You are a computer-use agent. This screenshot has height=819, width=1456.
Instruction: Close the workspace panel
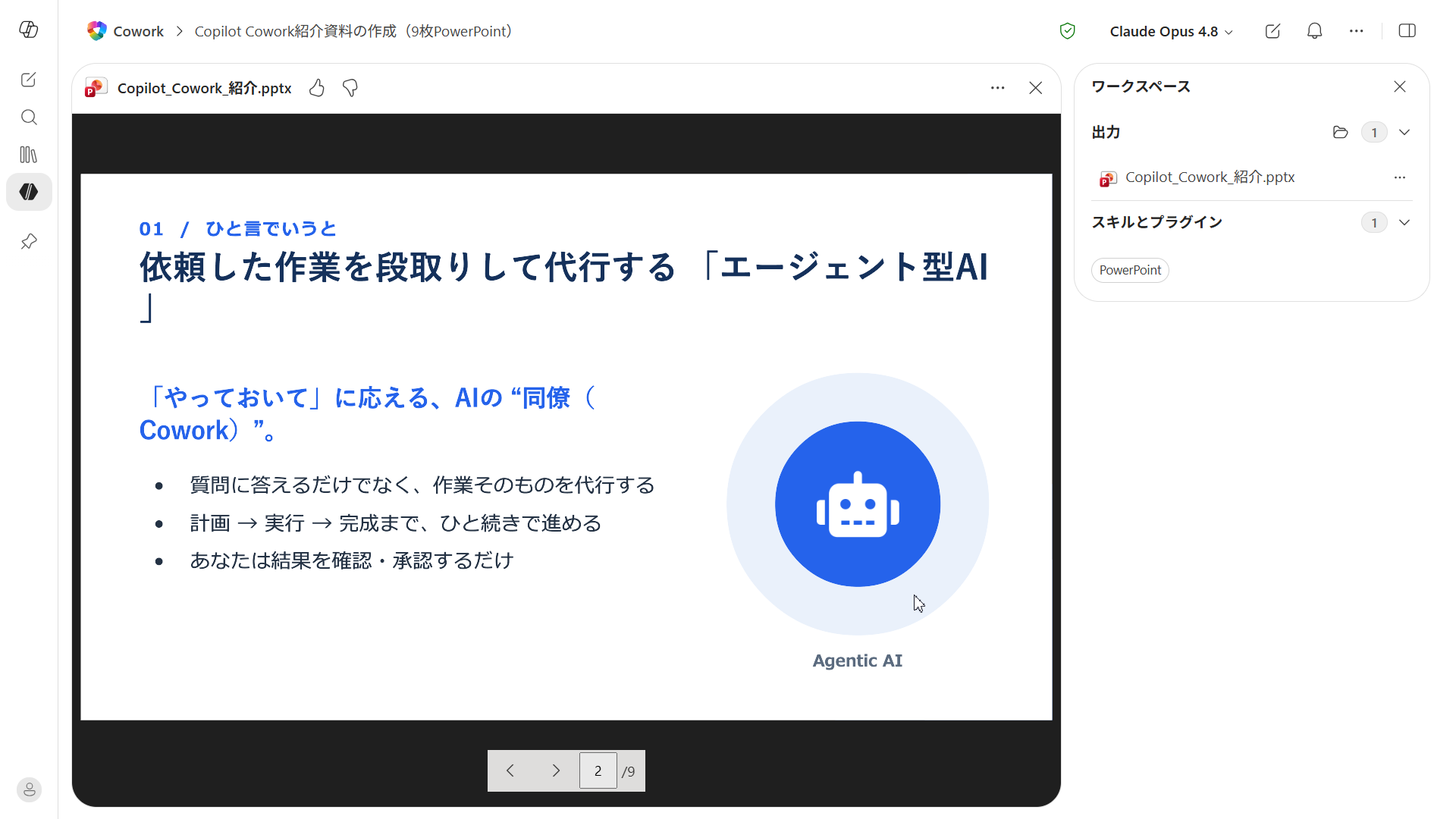(1399, 86)
